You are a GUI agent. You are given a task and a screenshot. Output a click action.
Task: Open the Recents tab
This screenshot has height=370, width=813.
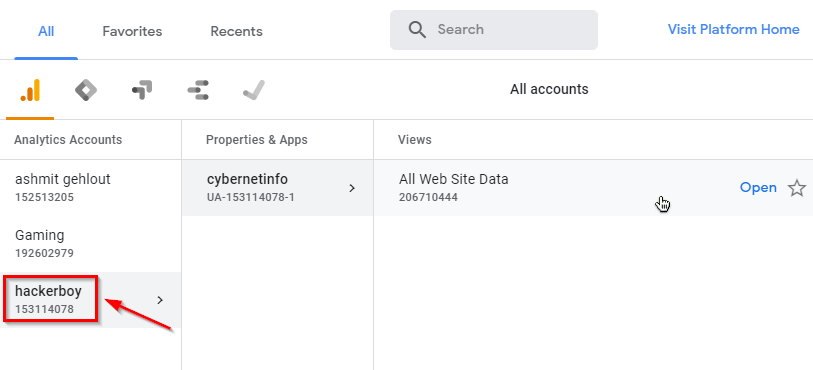[x=236, y=31]
